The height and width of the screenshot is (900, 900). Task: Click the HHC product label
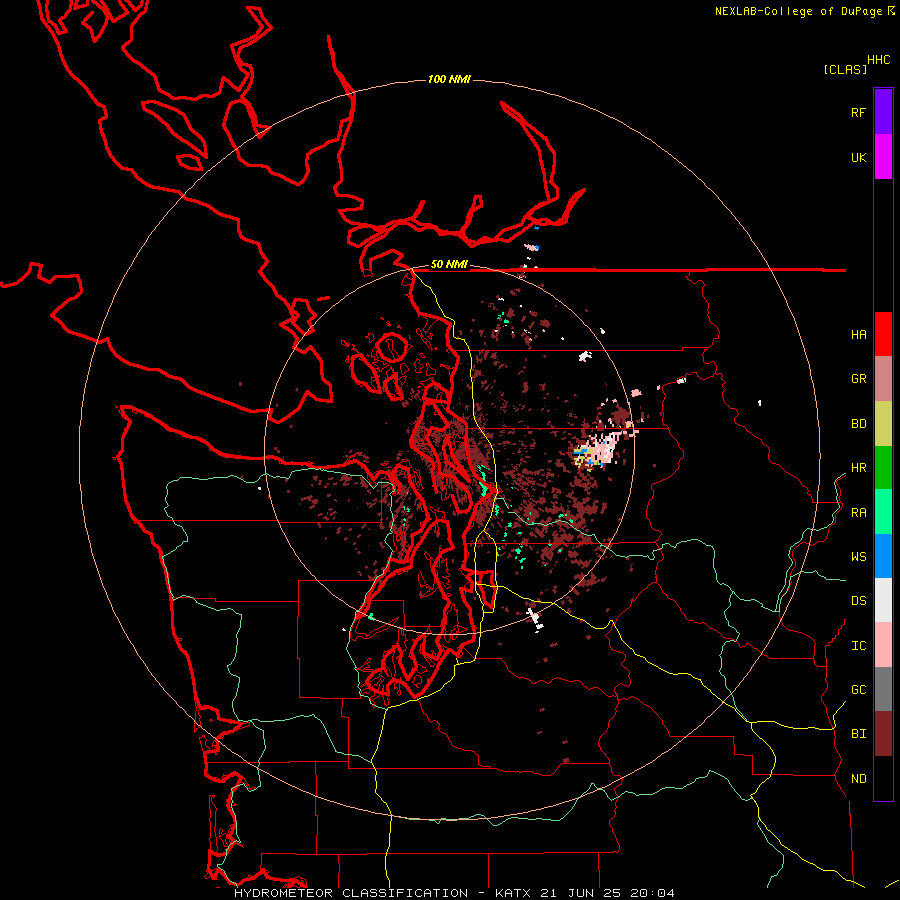point(878,60)
